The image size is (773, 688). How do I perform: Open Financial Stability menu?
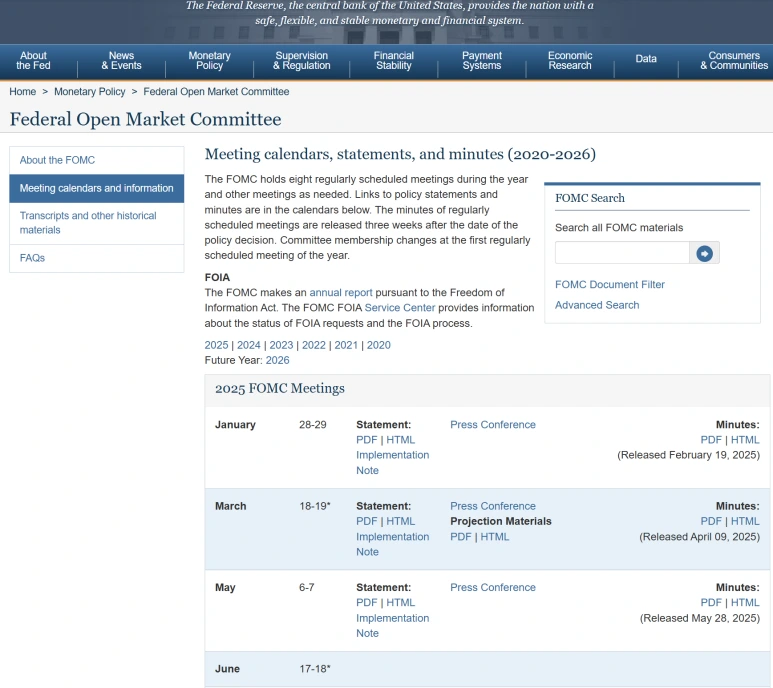393,61
